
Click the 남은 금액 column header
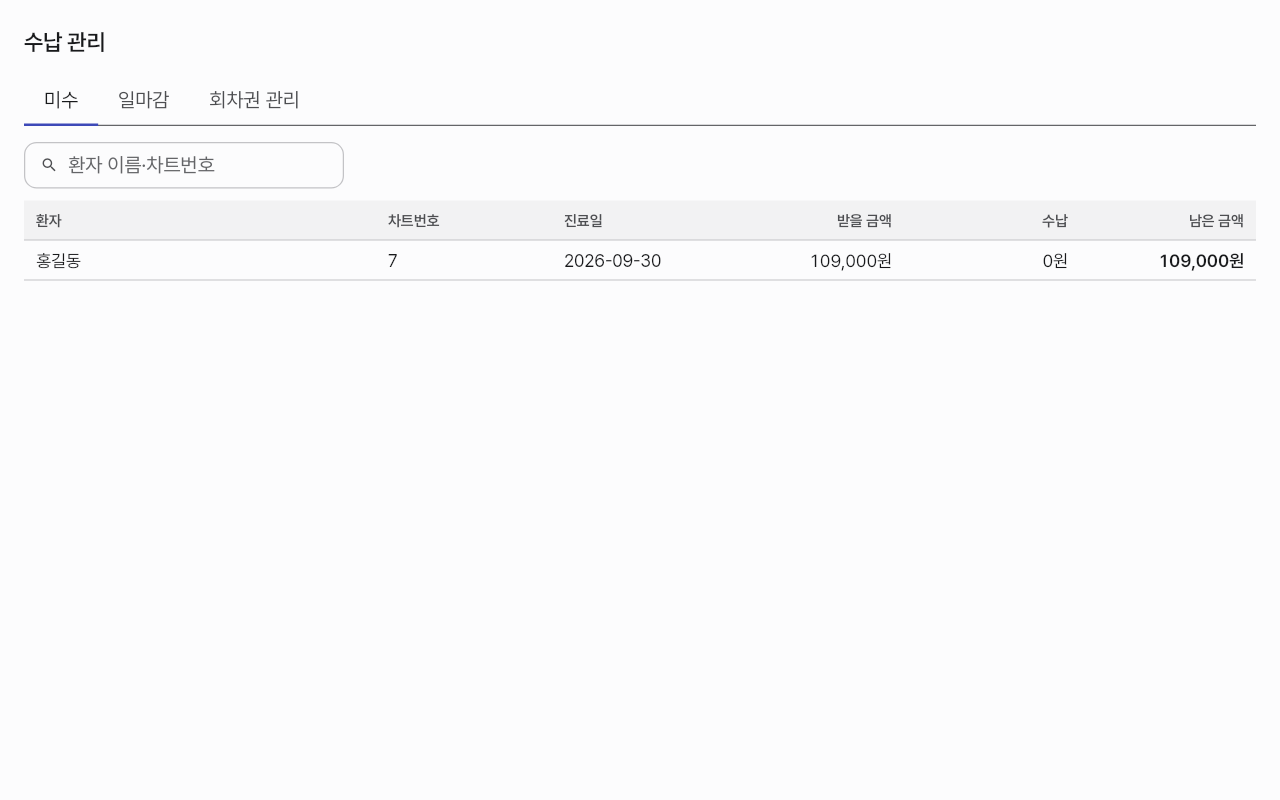tap(1216, 221)
